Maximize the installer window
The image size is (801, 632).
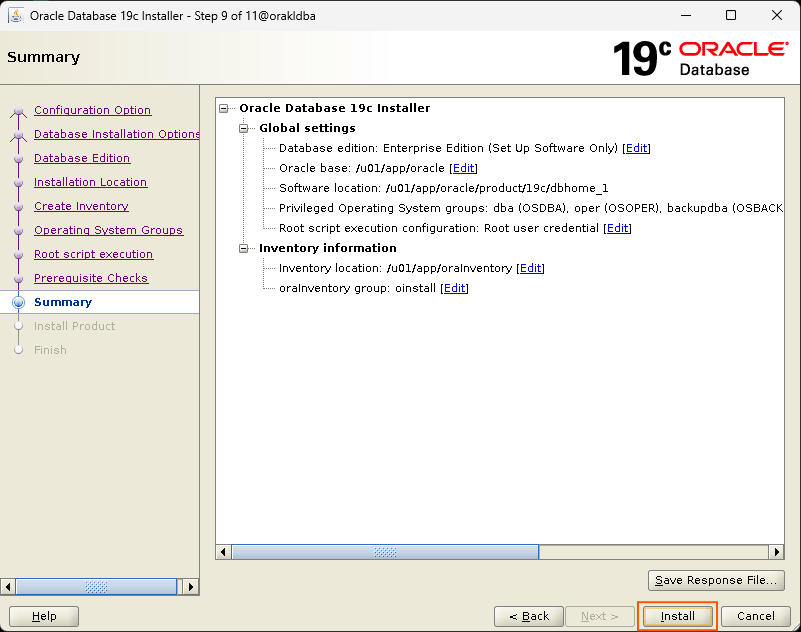click(731, 15)
